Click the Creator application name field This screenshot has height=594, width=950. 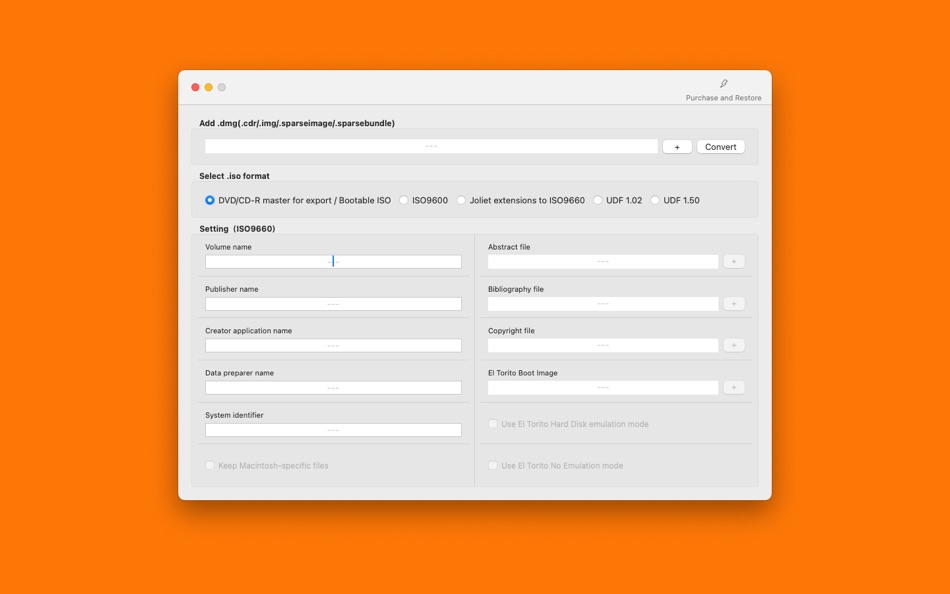(x=333, y=345)
